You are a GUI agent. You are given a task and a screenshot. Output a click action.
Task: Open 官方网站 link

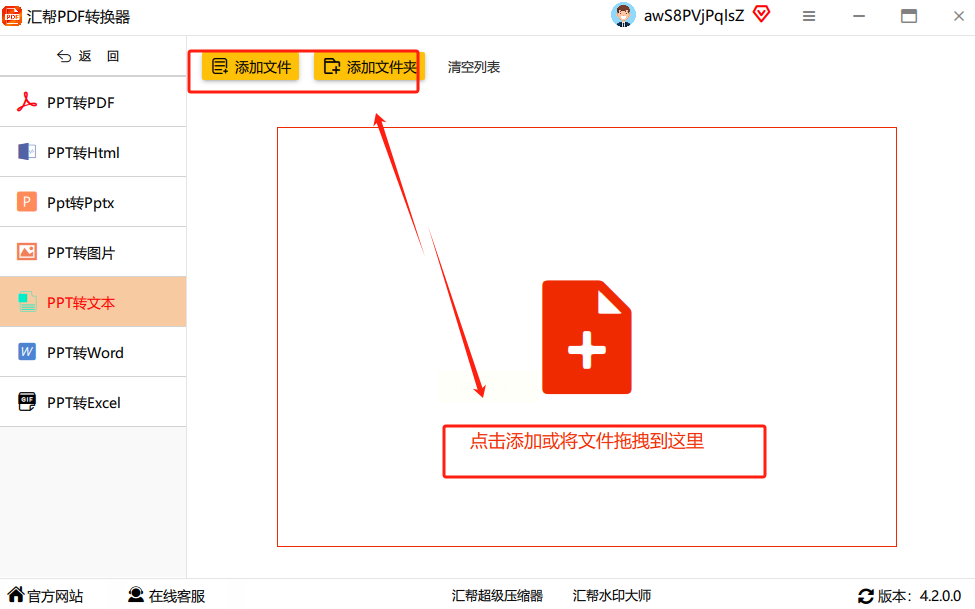(45, 595)
